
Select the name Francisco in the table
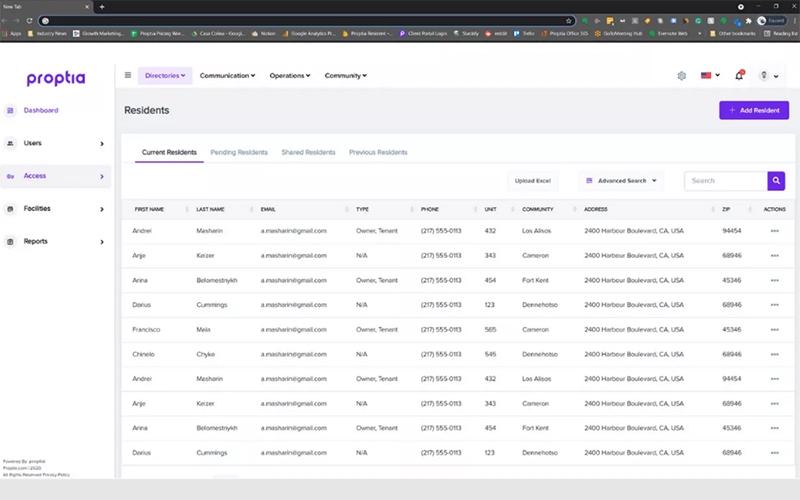click(x=146, y=330)
